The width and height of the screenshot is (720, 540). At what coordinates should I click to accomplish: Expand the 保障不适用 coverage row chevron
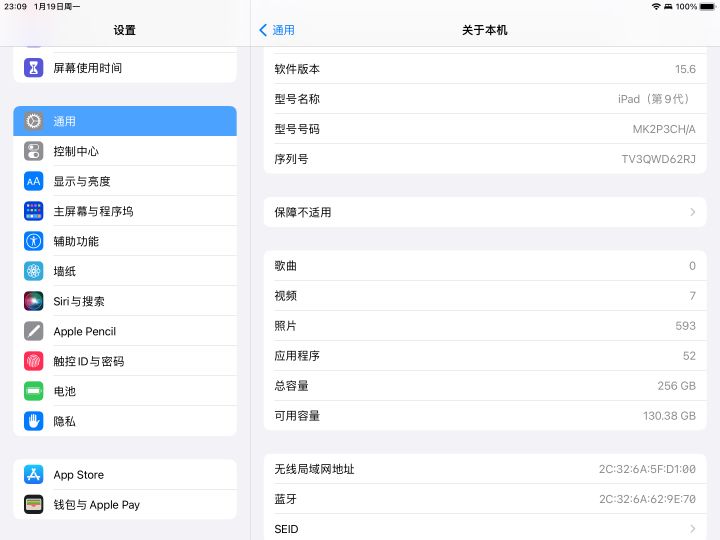point(692,212)
